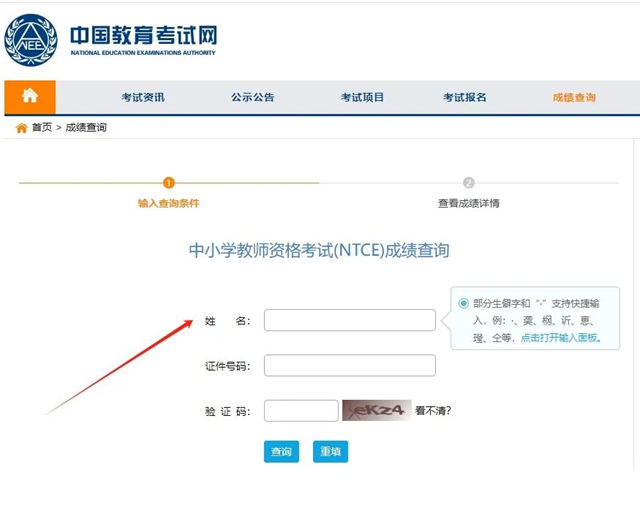Click step 2 circle indicator
The width and height of the screenshot is (640, 505).
coord(468,183)
